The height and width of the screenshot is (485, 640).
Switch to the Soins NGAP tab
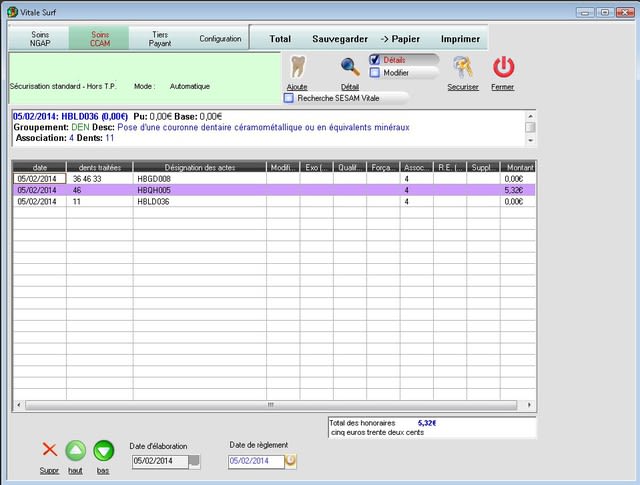tap(40, 39)
